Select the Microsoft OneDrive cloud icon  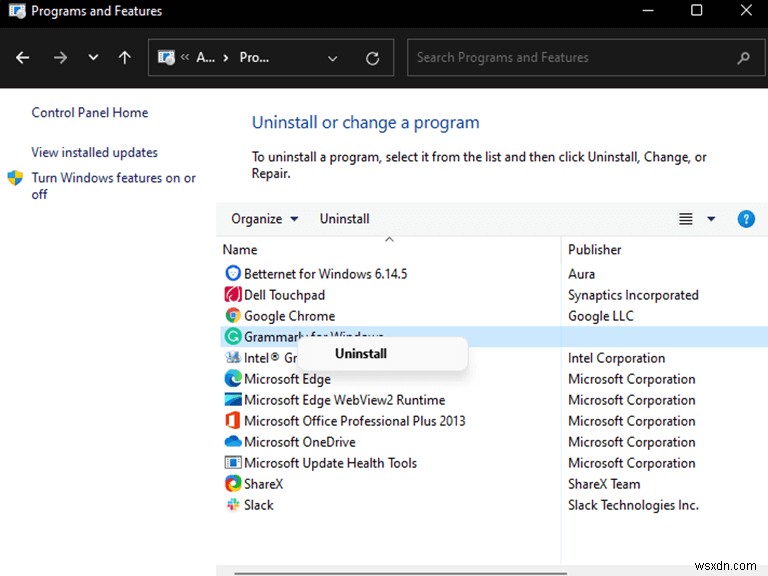tap(233, 441)
